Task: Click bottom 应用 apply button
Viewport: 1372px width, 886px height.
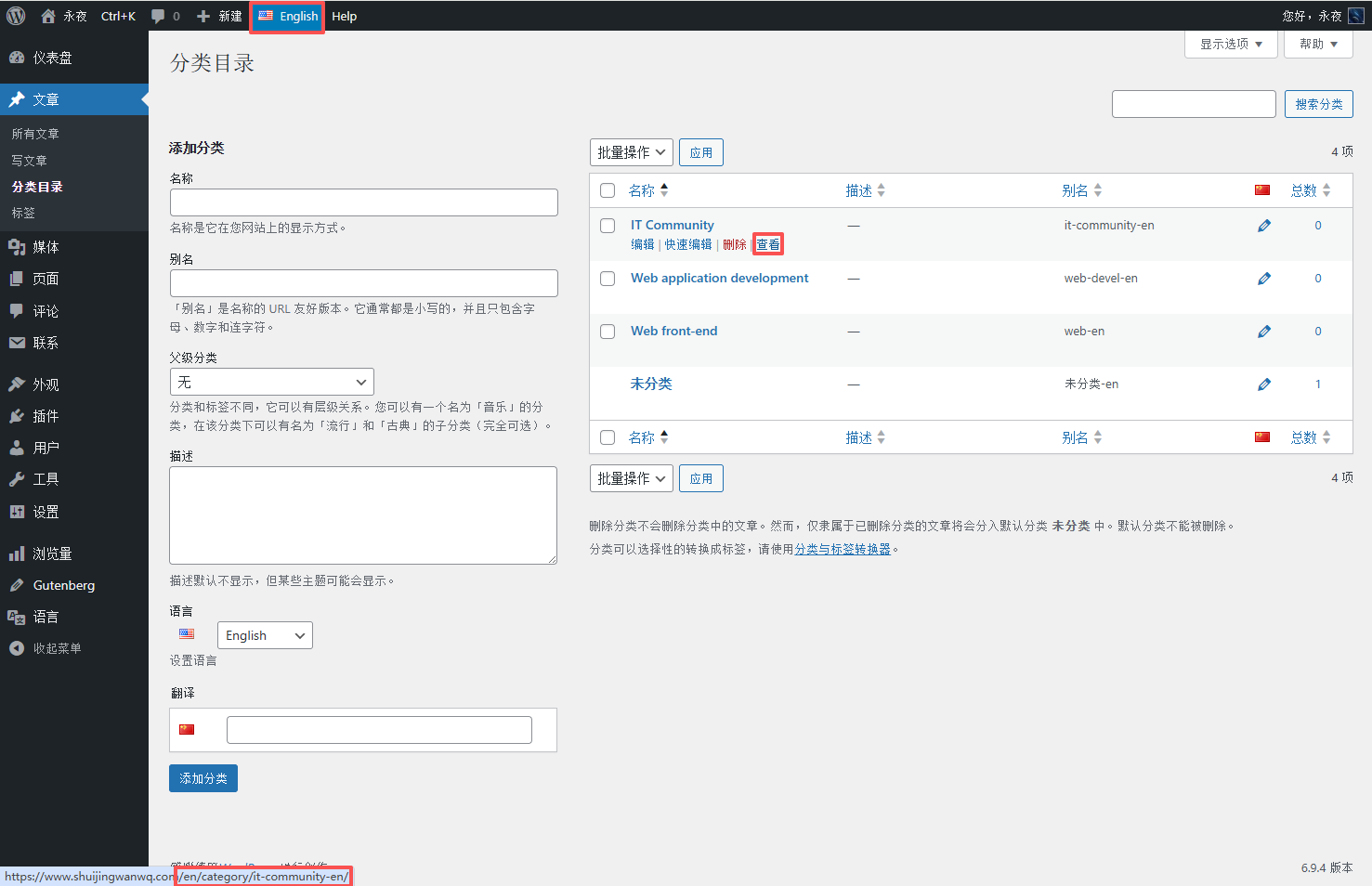Action: [x=701, y=478]
